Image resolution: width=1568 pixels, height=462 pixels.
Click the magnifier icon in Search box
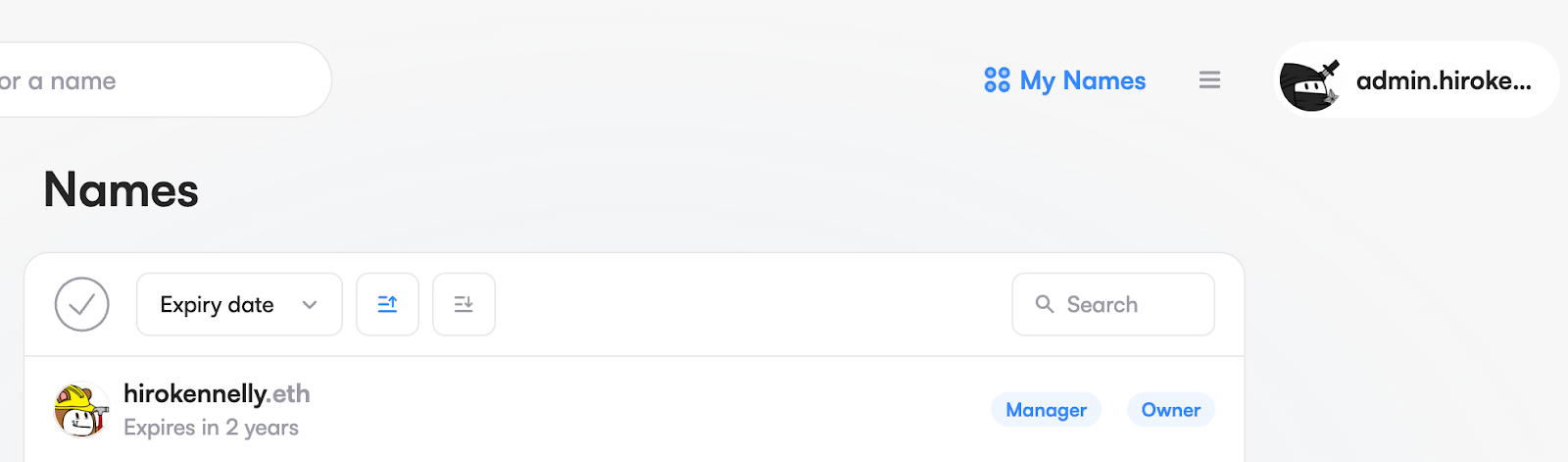click(1045, 305)
